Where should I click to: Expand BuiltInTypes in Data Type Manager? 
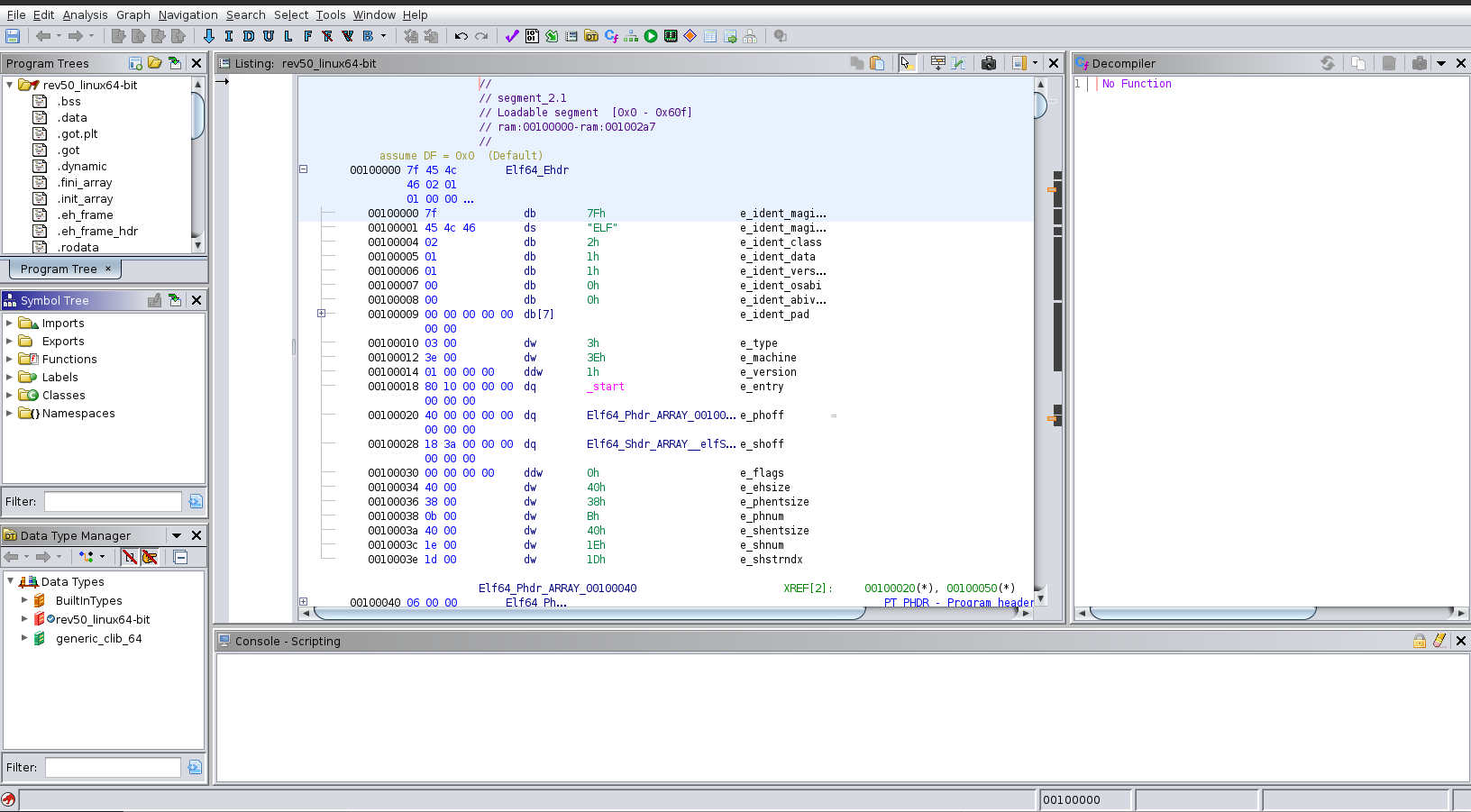25,600
